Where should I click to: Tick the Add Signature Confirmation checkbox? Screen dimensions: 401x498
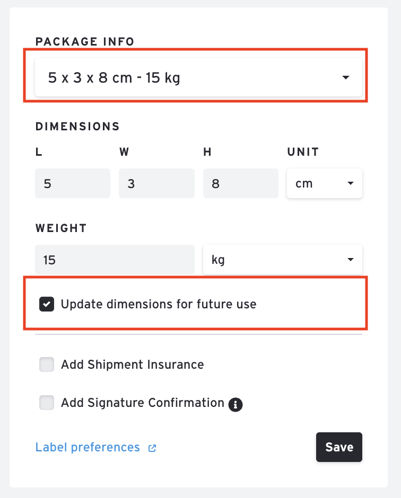(47, 403)
